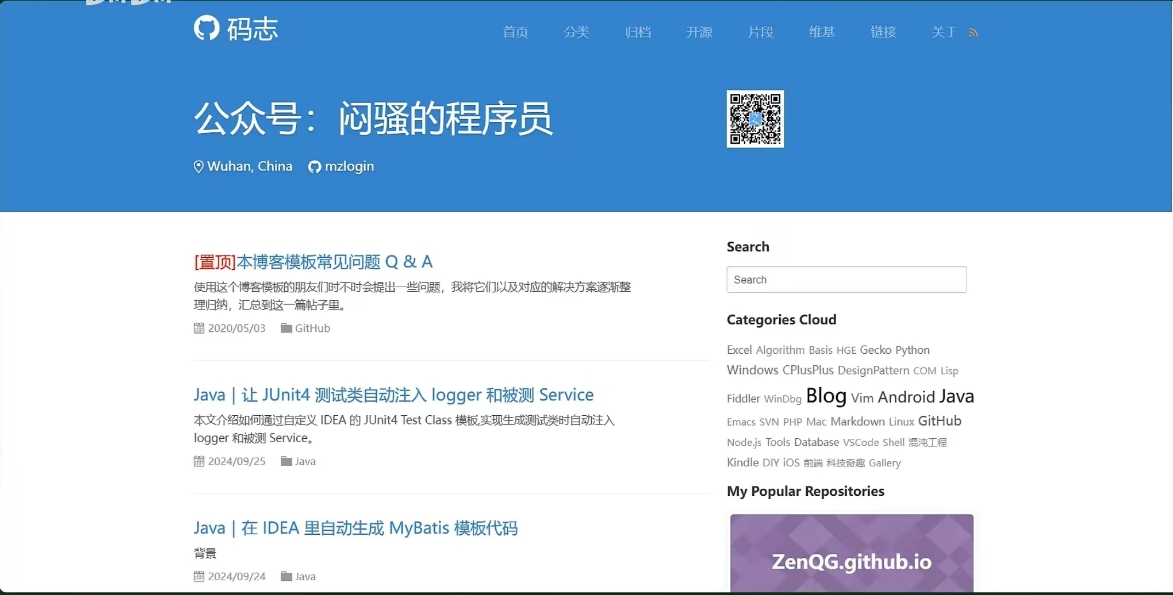The height and width of the screenshot is (595, 1173).
Task: Select CPlusPlus category tag
Action: (808, 370)
